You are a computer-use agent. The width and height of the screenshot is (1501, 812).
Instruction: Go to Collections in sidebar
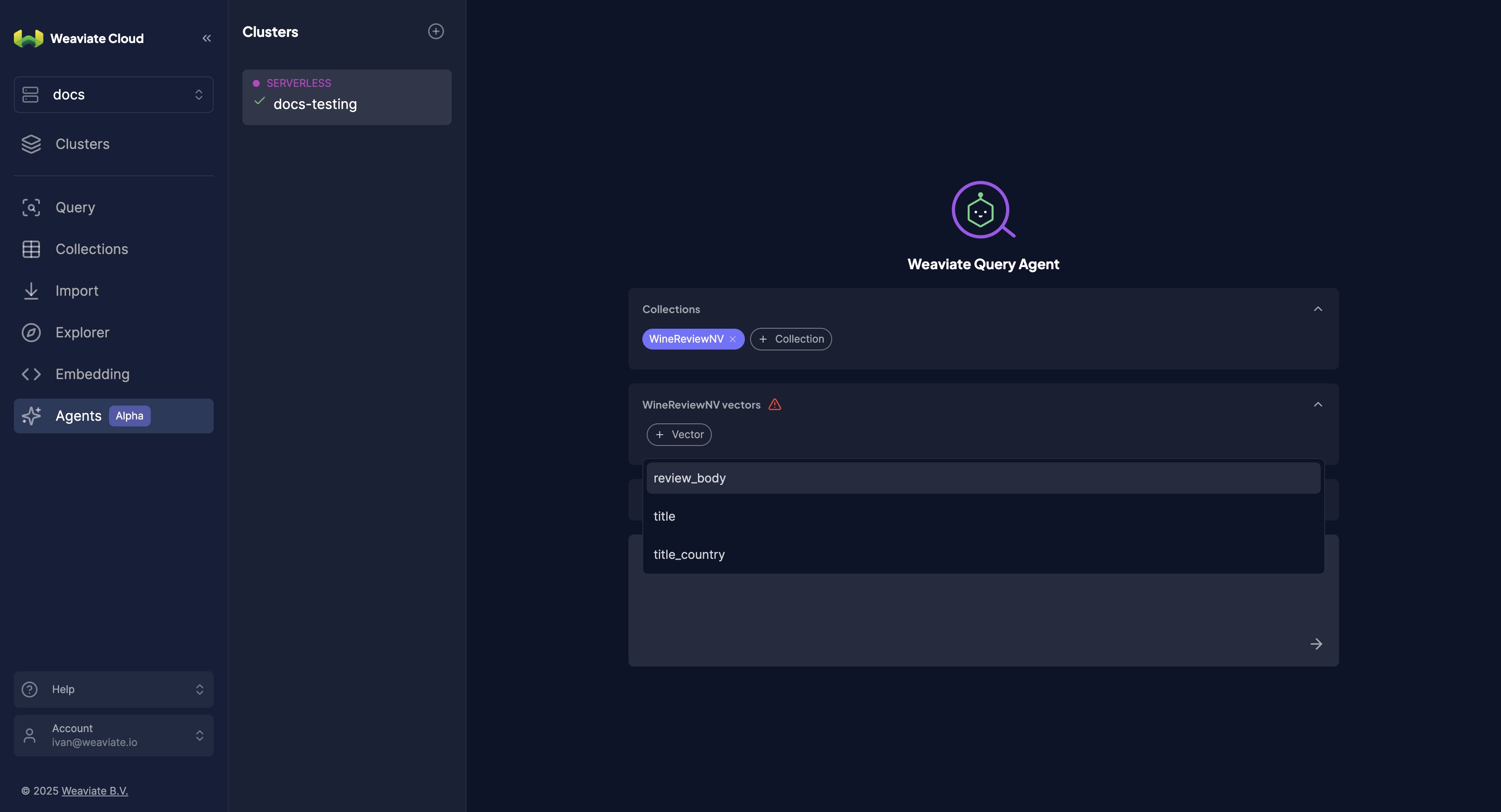114,249
